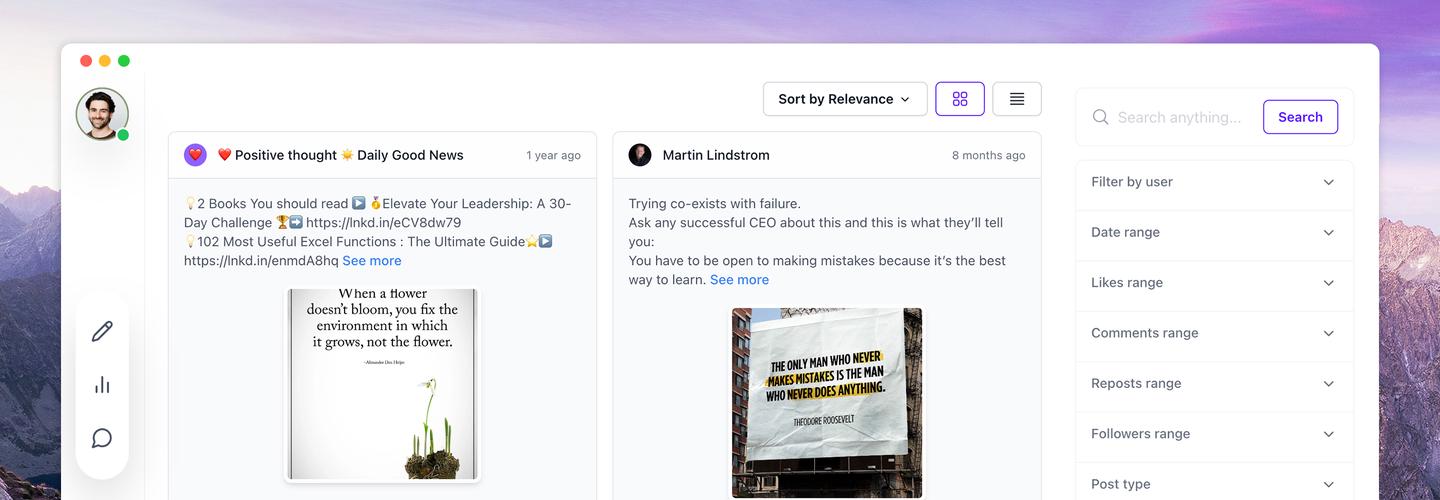Screen dimensions: 1440x500
Task: Expand the Comments range filter
Action: pos(1214,333)
